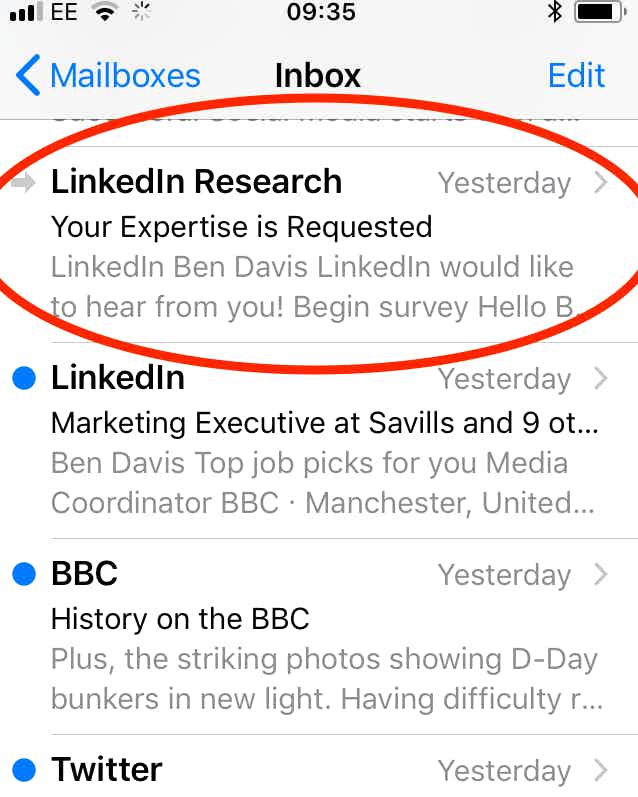Tap the Edit button

click(576, 75)
